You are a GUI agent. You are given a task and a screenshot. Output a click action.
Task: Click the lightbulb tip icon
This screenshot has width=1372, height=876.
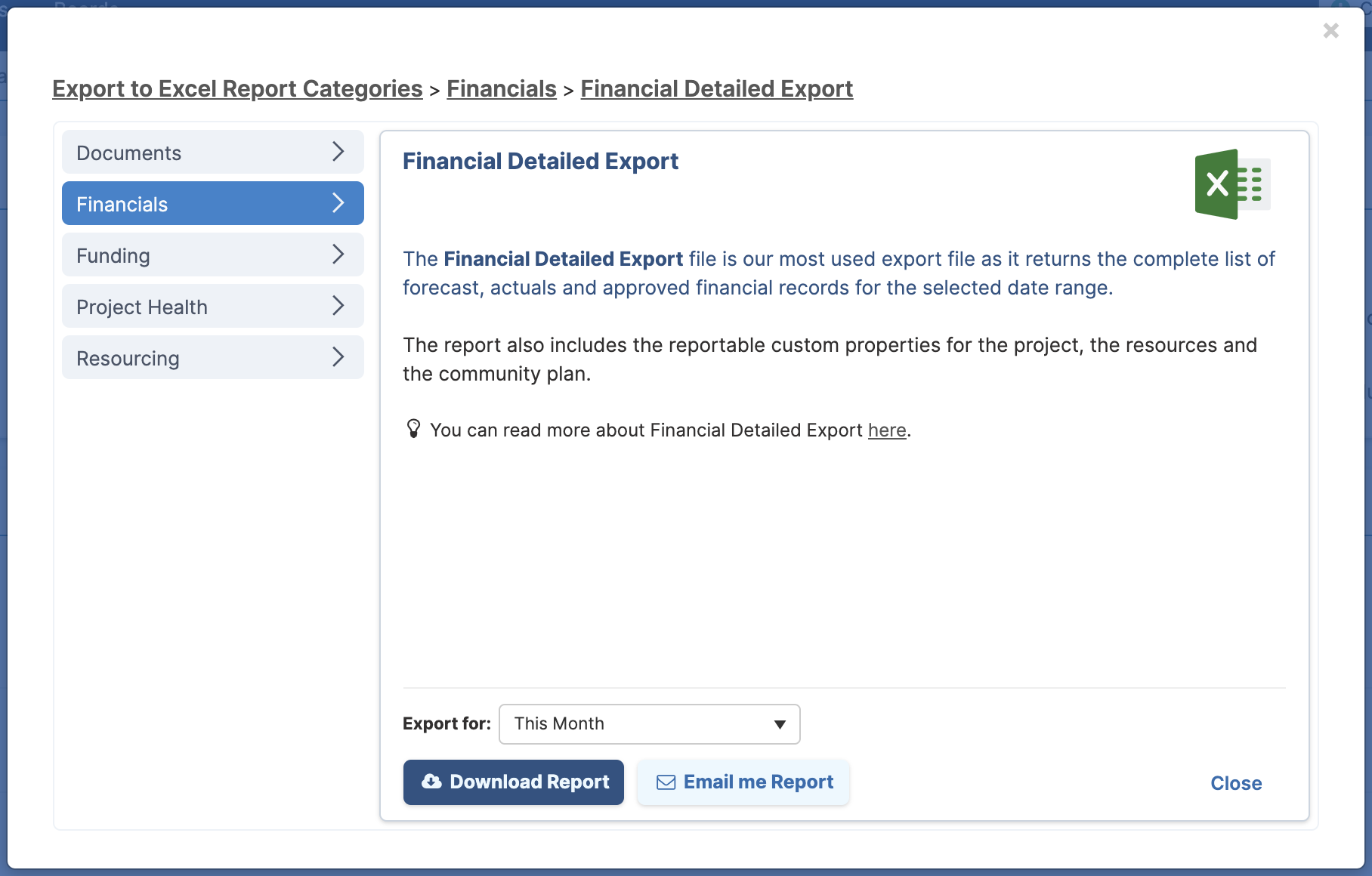point(413,429)
